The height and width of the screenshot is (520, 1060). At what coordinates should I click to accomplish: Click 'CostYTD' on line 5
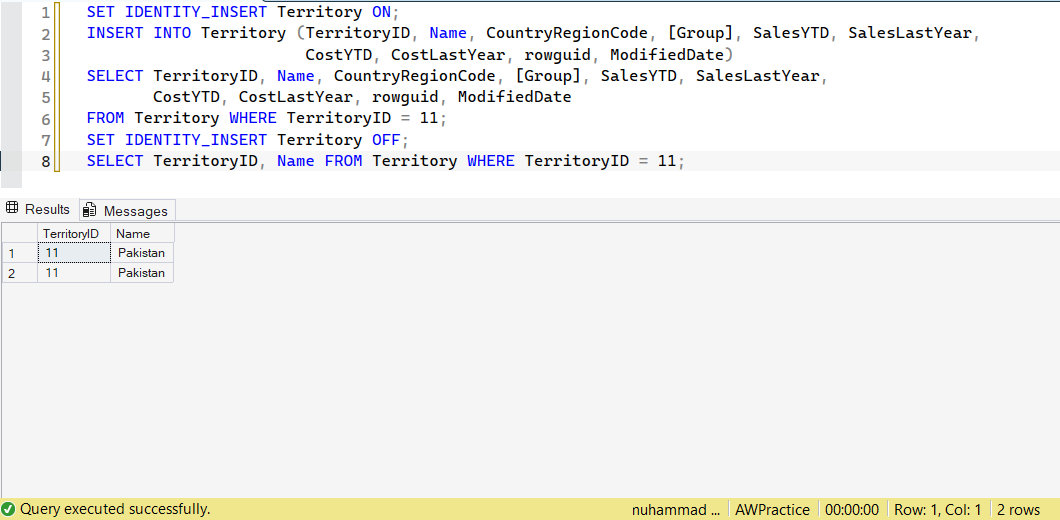point(187,97)
